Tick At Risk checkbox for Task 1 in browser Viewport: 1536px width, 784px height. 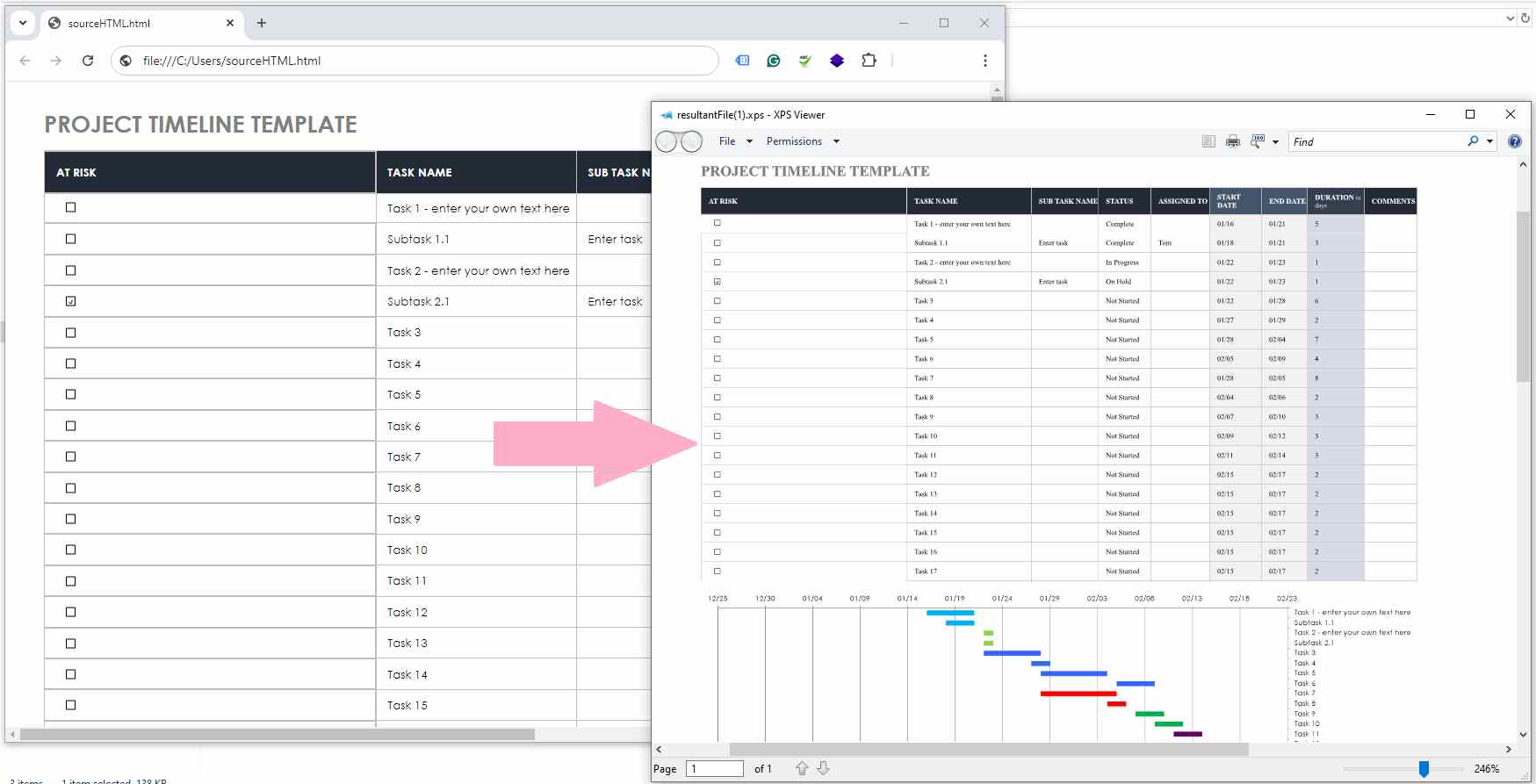click(71, 207)
